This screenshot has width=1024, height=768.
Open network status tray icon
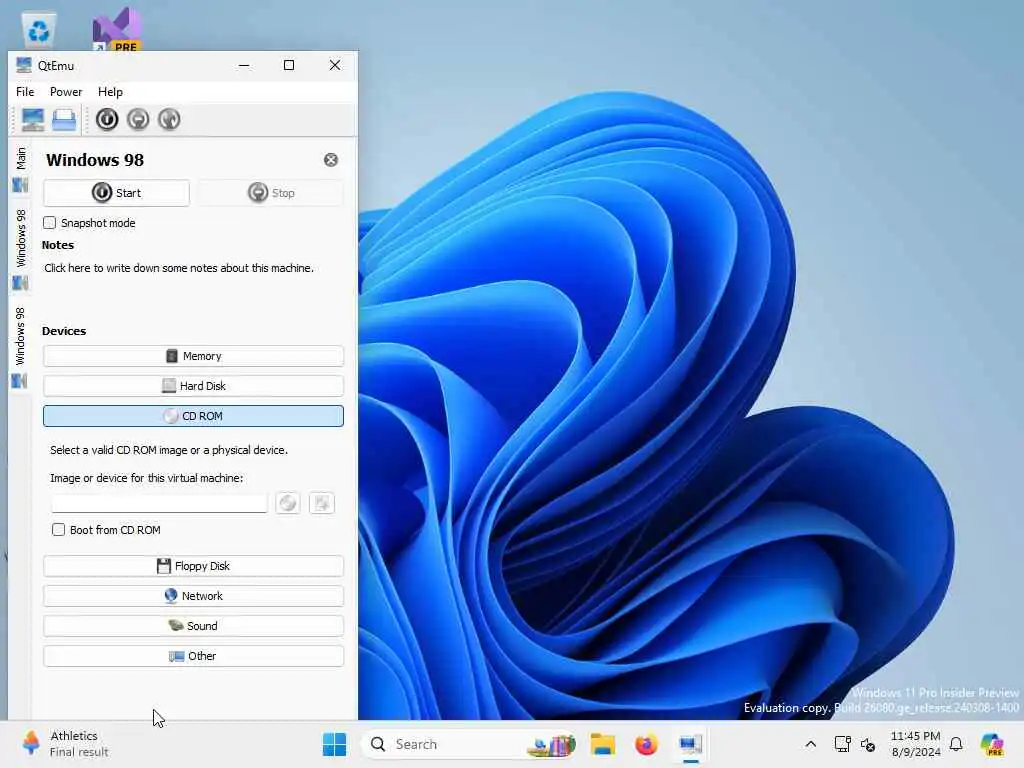pos(842,744)
